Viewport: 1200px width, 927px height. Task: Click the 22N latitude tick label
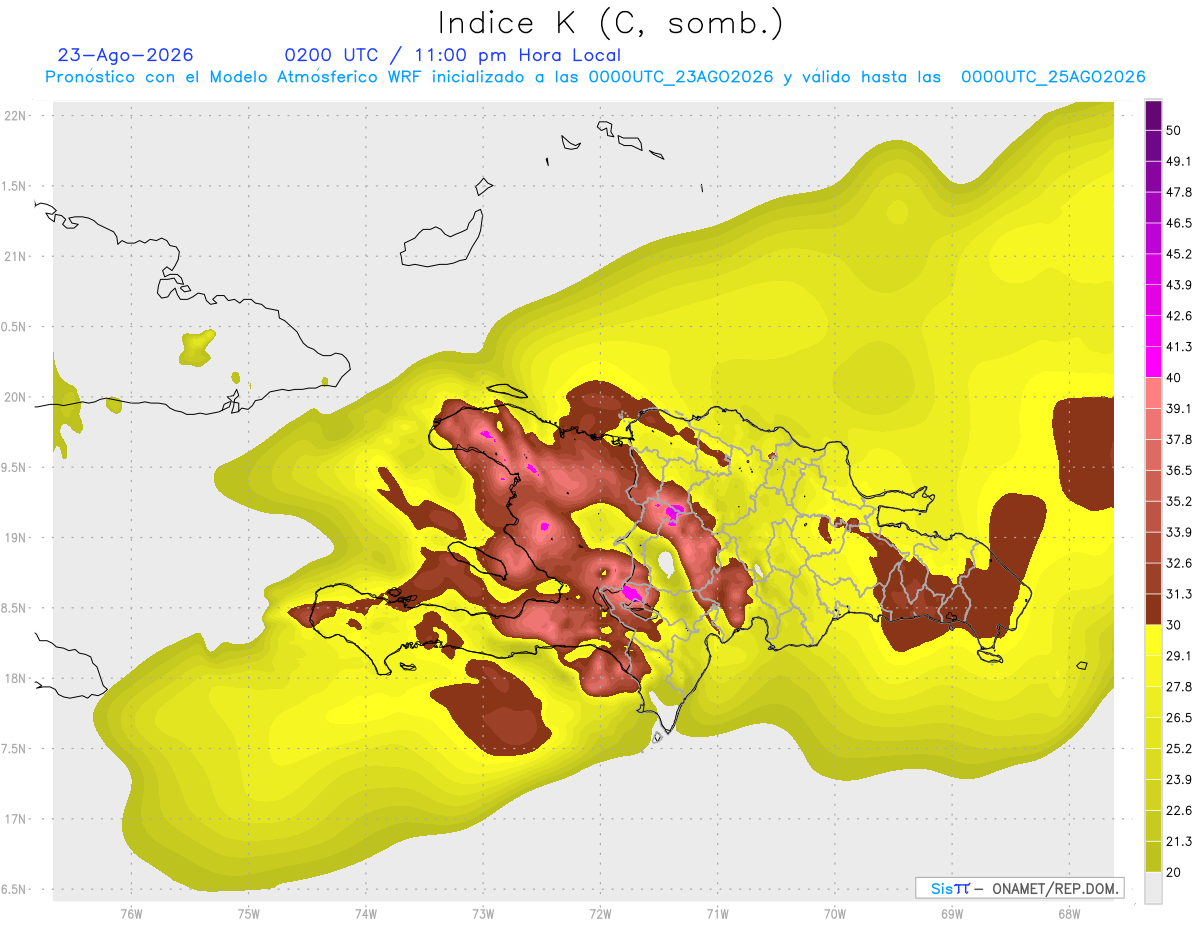coord(16,115)
